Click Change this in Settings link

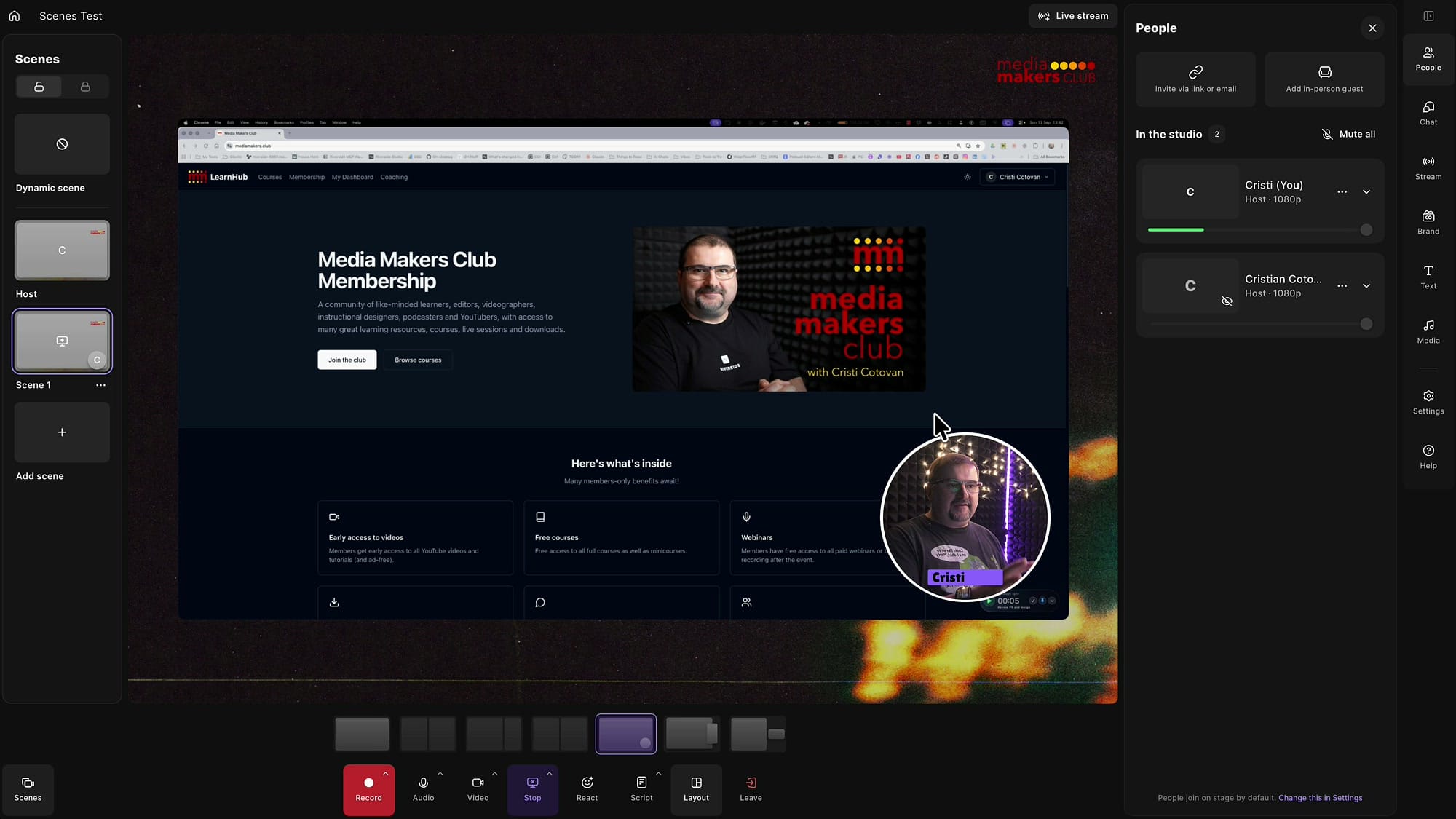[x=1320, y=798]
